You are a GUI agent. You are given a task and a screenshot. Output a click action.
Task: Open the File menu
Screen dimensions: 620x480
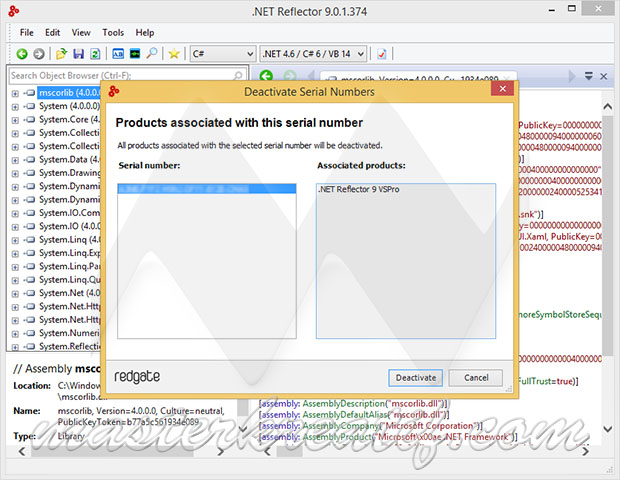[26, 32]
